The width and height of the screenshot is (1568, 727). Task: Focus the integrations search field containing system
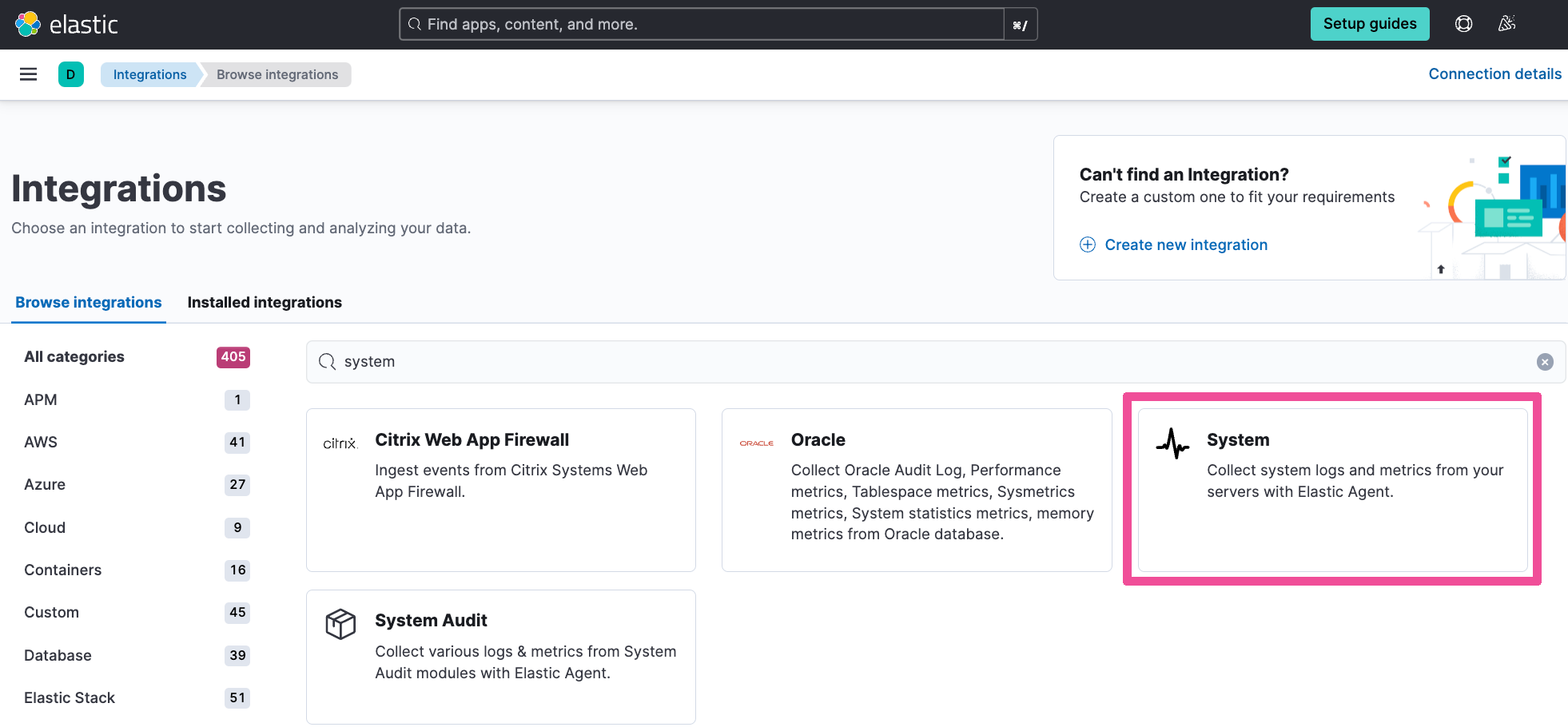tap(936, 362)
